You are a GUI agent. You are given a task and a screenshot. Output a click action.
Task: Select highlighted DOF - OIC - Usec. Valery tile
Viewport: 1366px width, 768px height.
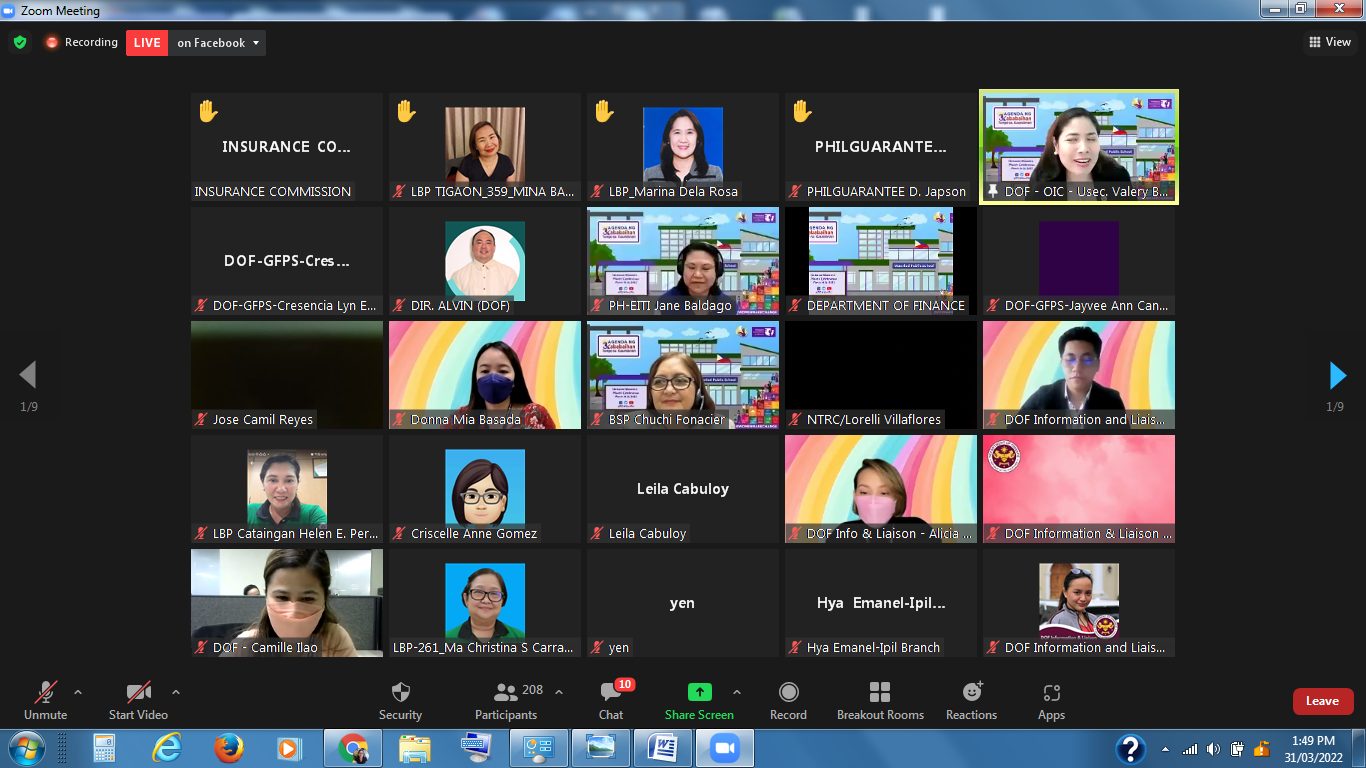(x=1079, y=147)
